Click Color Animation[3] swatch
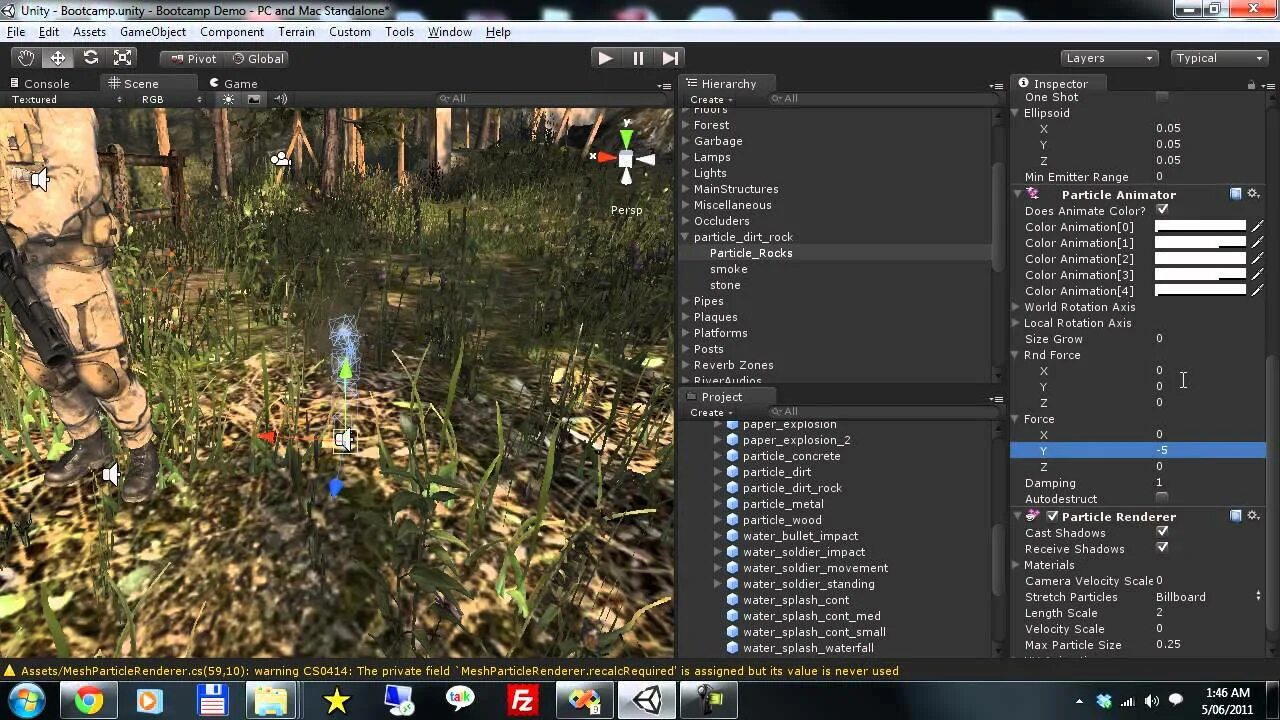The height and width of the screenshot is (720, 1280). [1201, 275]
